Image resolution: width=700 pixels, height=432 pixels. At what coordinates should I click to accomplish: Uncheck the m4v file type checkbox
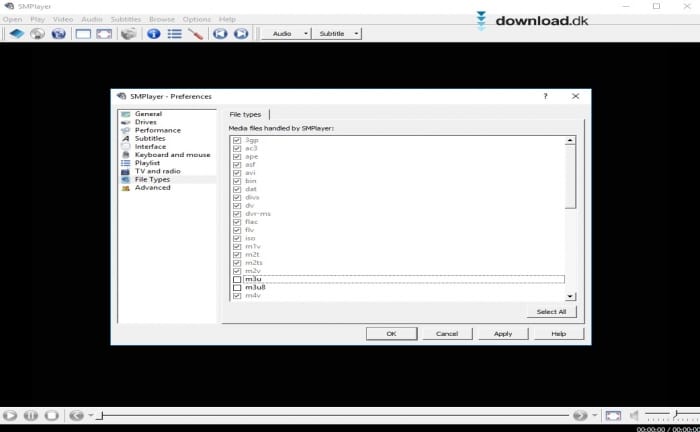coord(237,295)
